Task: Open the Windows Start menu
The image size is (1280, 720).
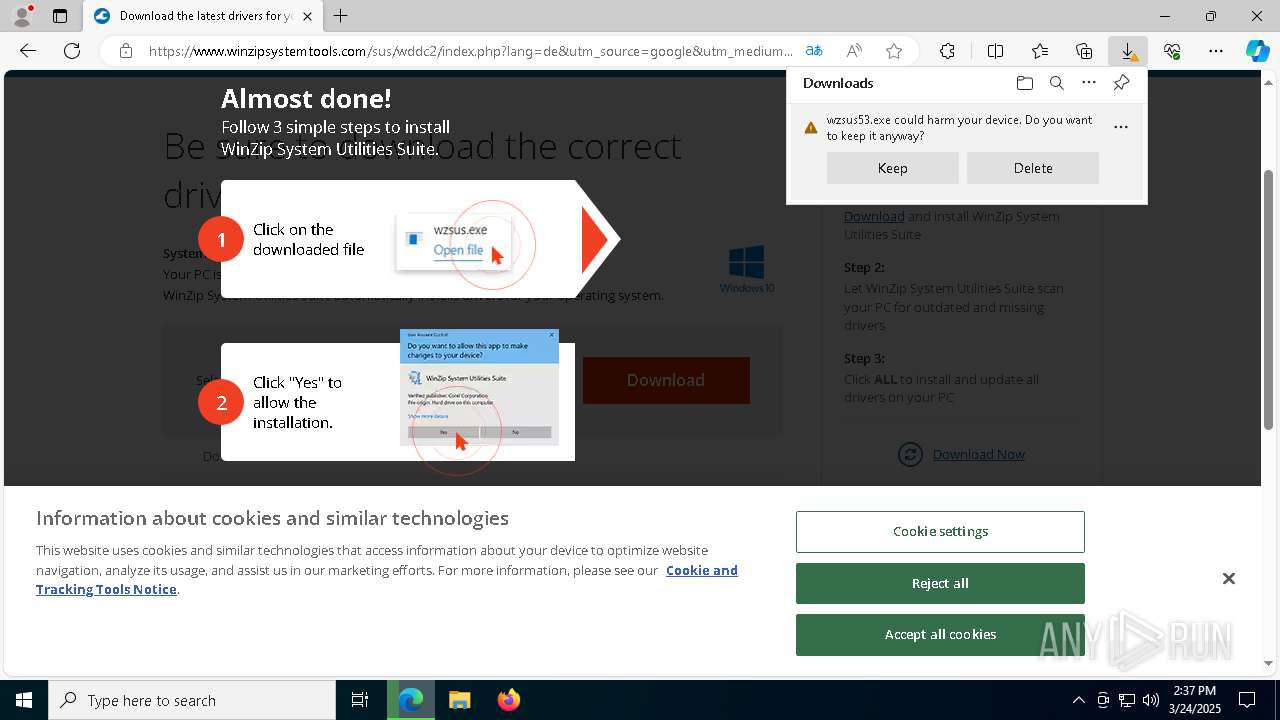Action: click(x=24, y=700)
